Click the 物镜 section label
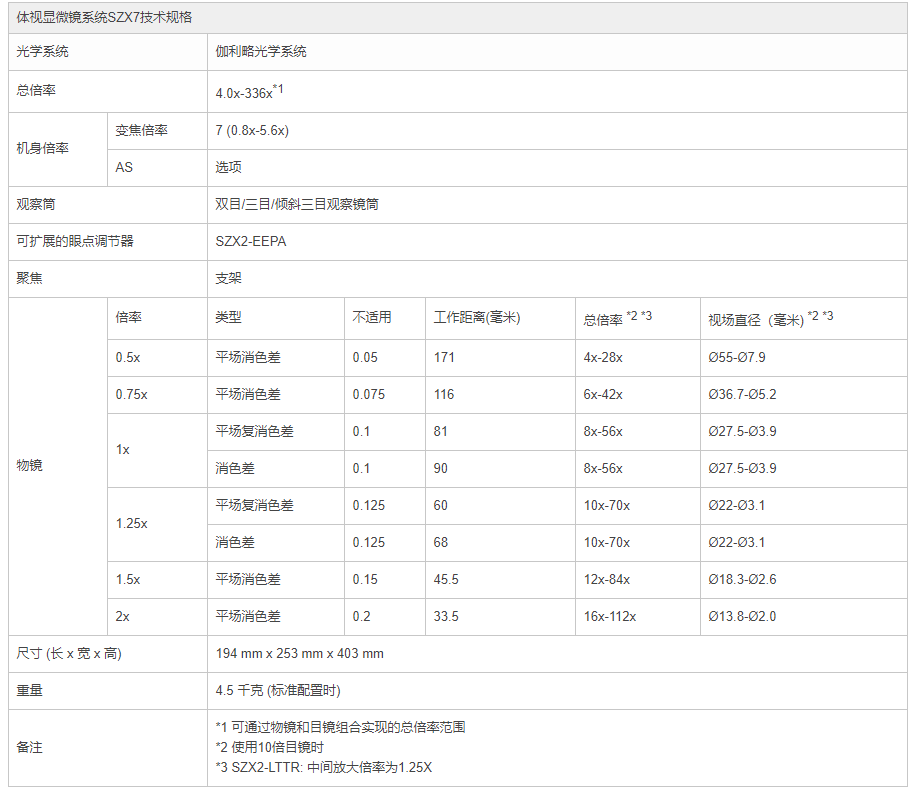918x801 pixels. pos(29,465)
